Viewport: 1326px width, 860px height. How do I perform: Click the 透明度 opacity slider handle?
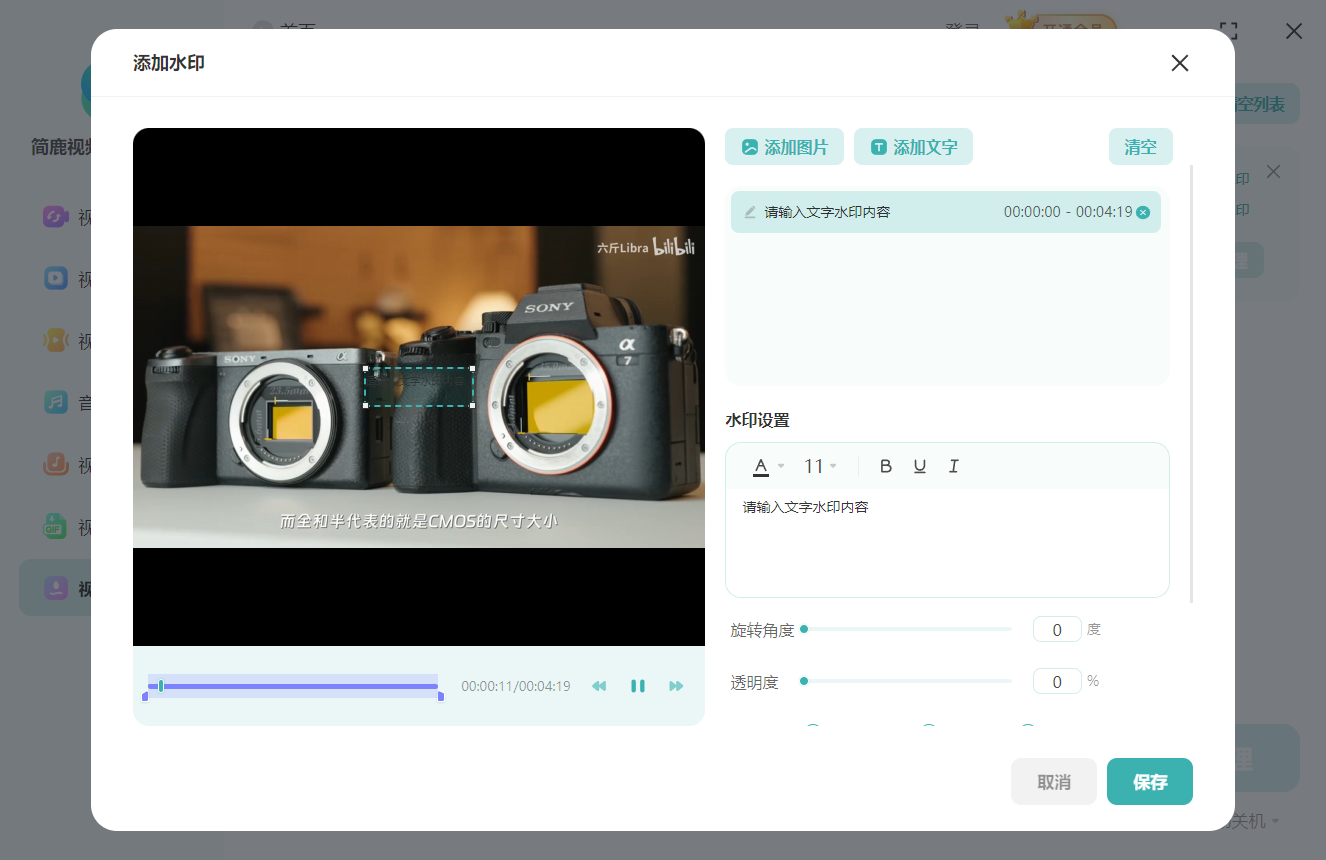point(804,681)
